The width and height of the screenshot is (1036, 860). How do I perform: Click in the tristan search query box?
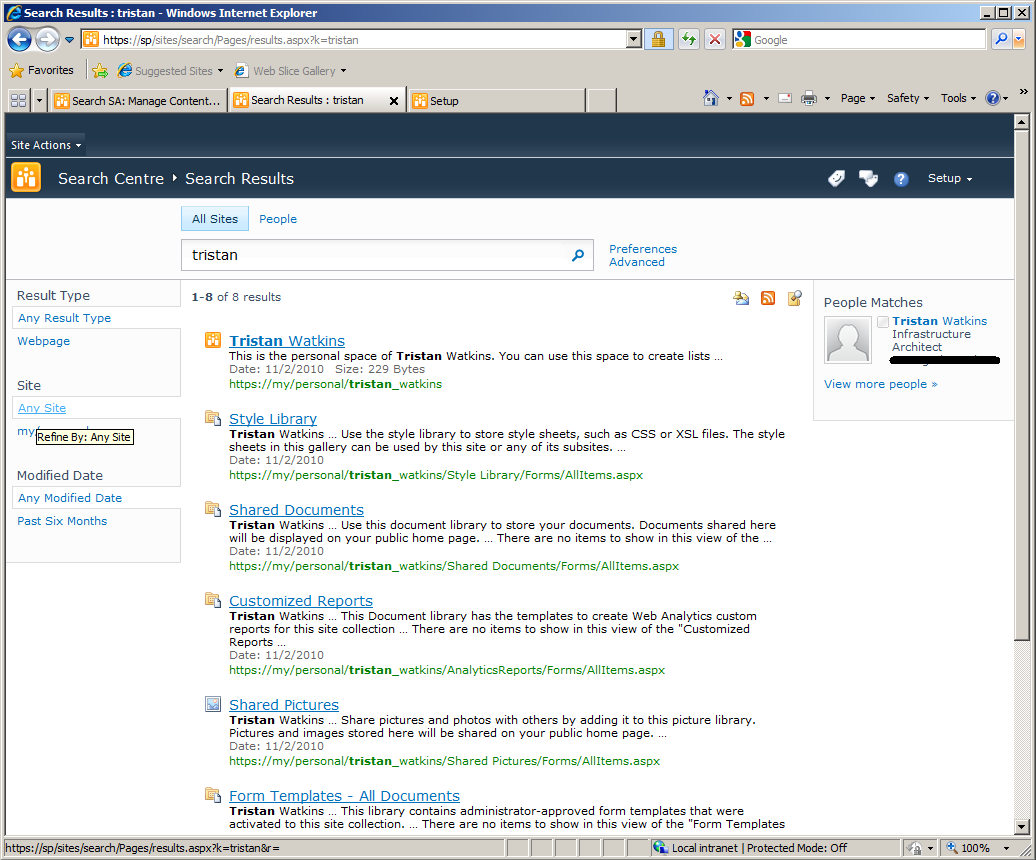[375, 255]
